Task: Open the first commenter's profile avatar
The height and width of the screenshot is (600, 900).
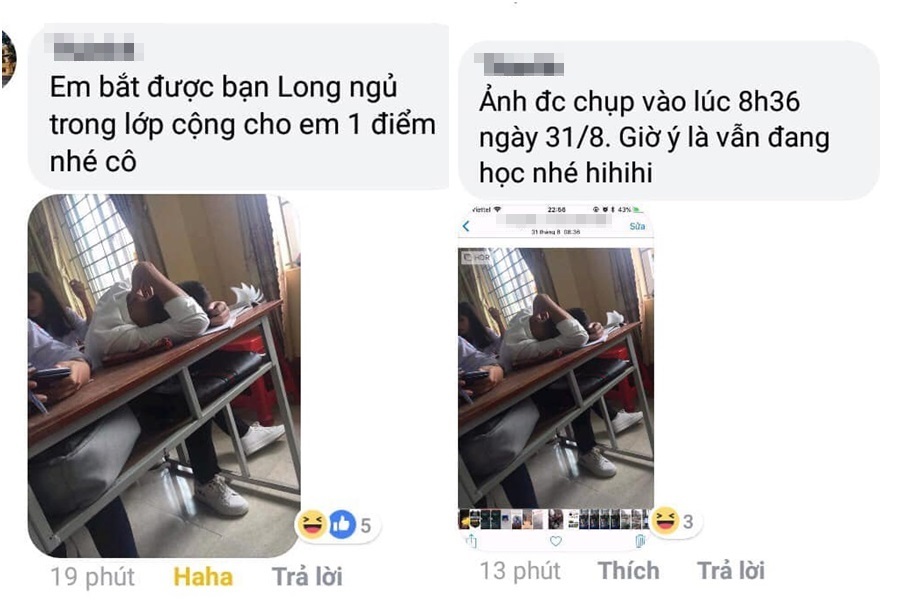Action: (8, 59)
